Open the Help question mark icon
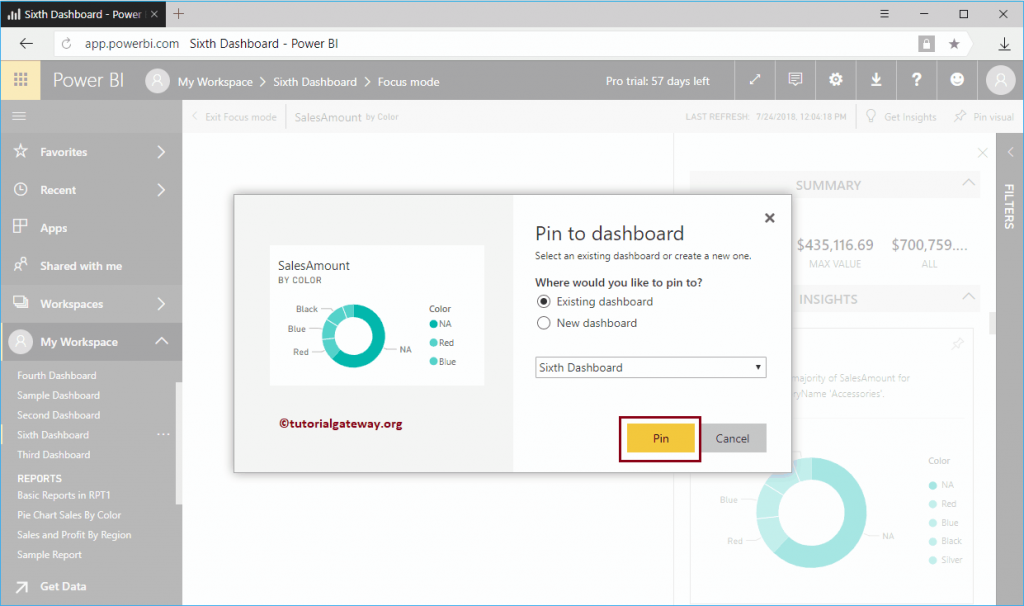The image size is (1024, 606). 917,80
